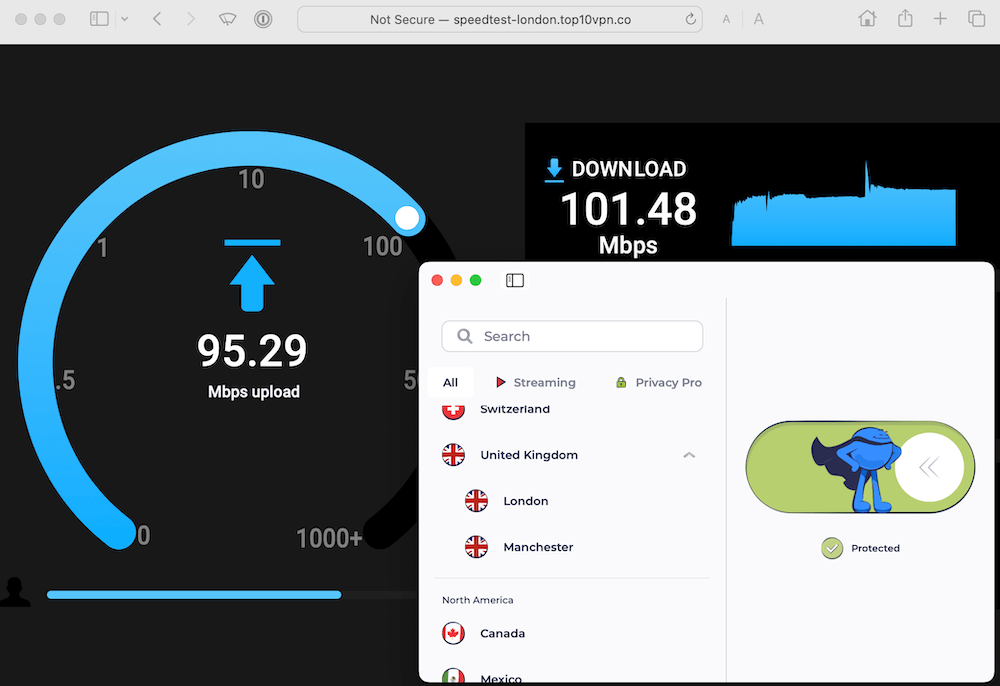The image size is (1000, 686).
Task: Click the VPN server search field
Action: [572, 336]
